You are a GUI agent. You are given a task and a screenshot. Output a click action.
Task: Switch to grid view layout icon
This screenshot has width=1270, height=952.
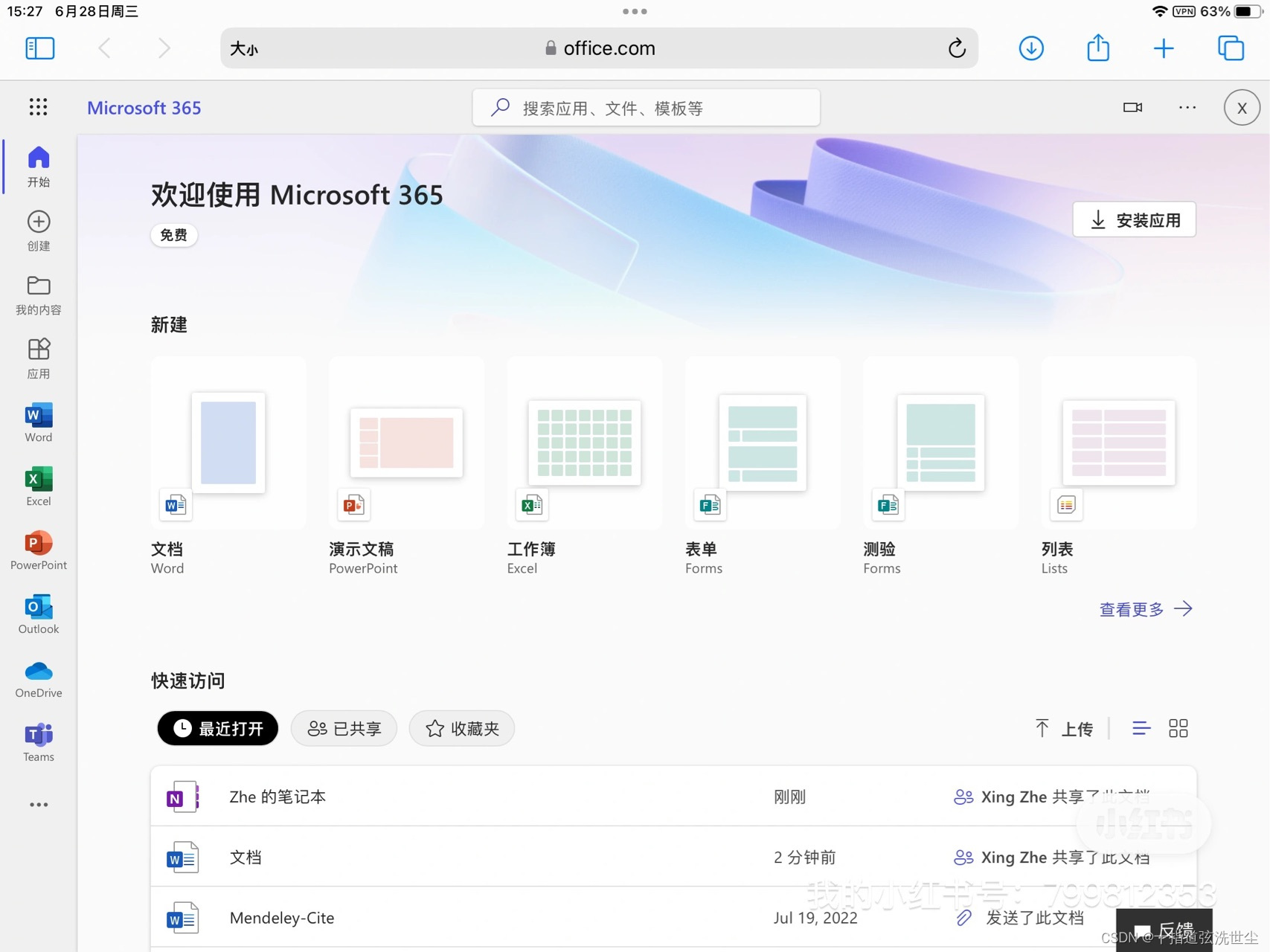[x=1178, y=728]
